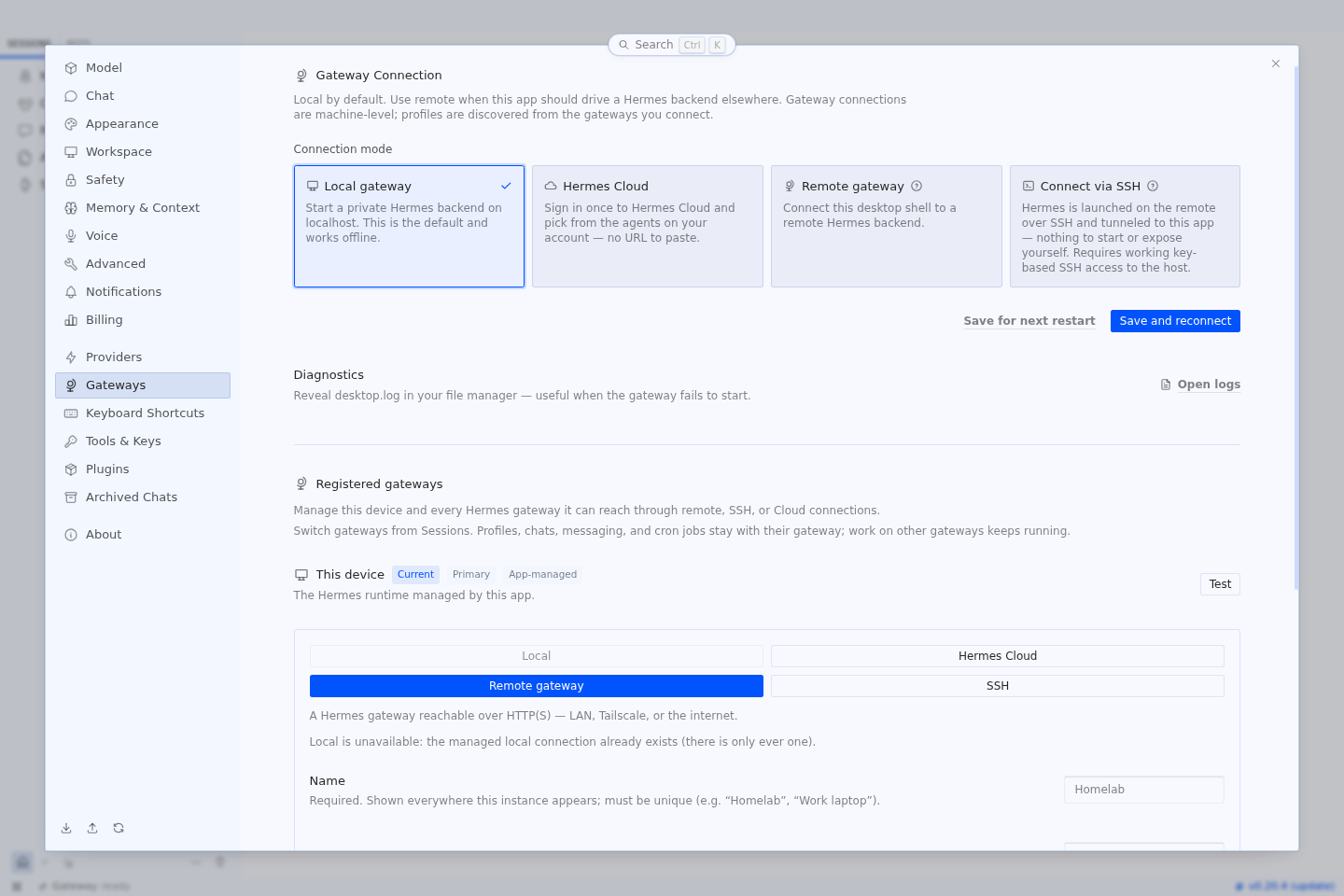1344x896 pixels.
Task: Open Workspace settings in sidebar
Action: click(142, 152)
